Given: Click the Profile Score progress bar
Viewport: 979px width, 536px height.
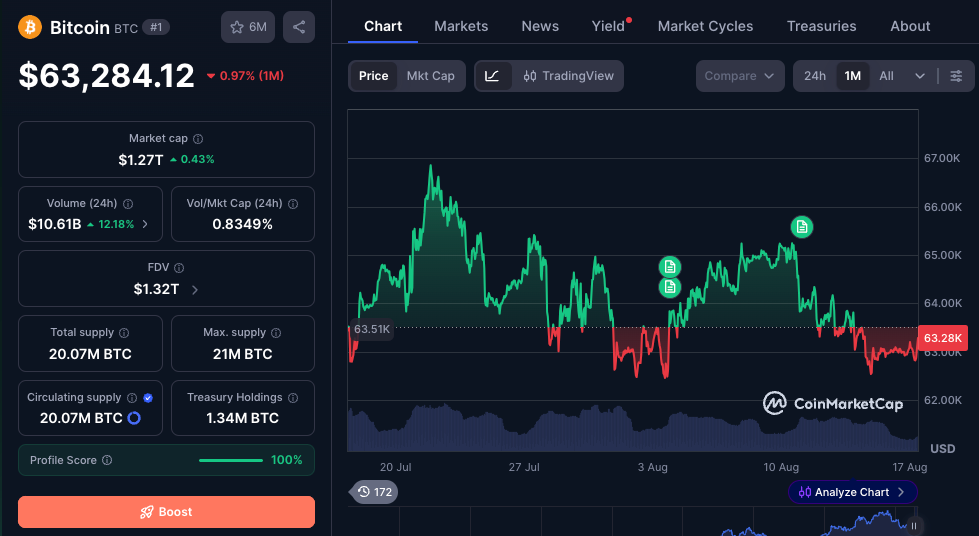Looking at the screenshot, I should pos(230,460).
